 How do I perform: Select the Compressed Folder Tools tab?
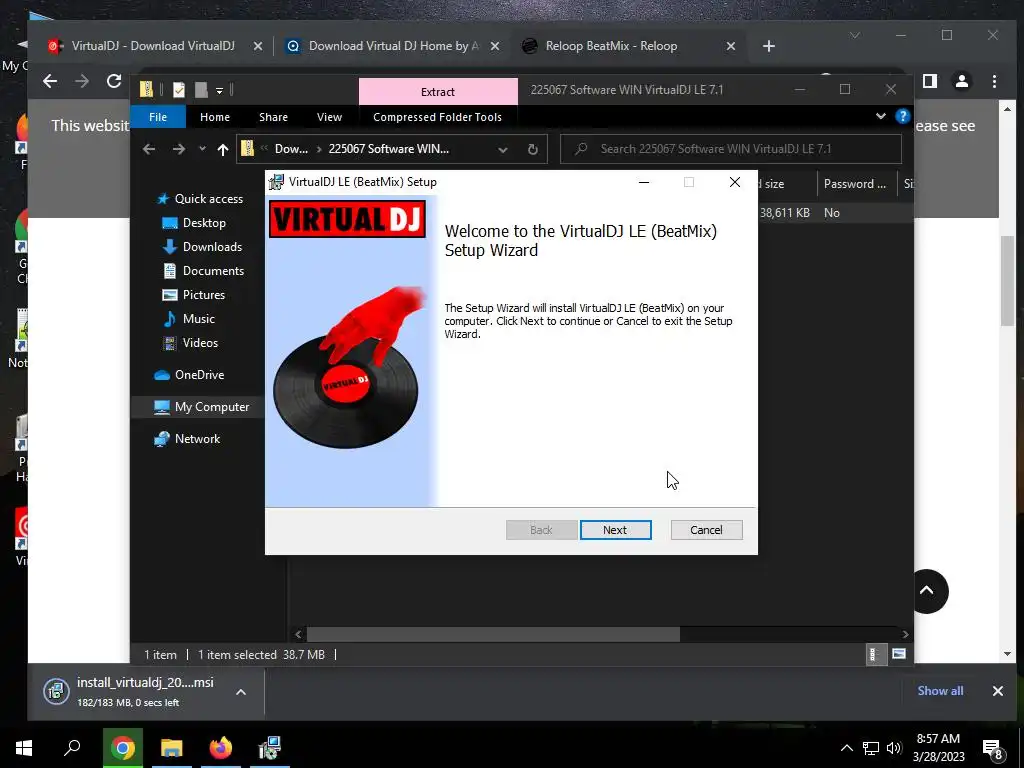[x=438, y=117]
